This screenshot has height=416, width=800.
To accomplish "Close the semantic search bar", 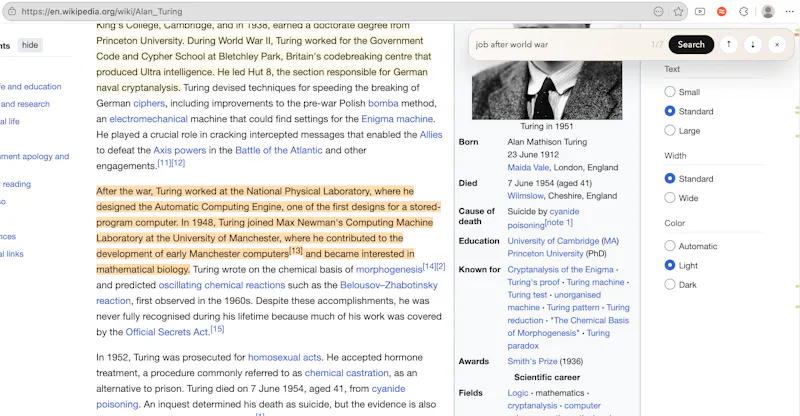I will [777, 44].
